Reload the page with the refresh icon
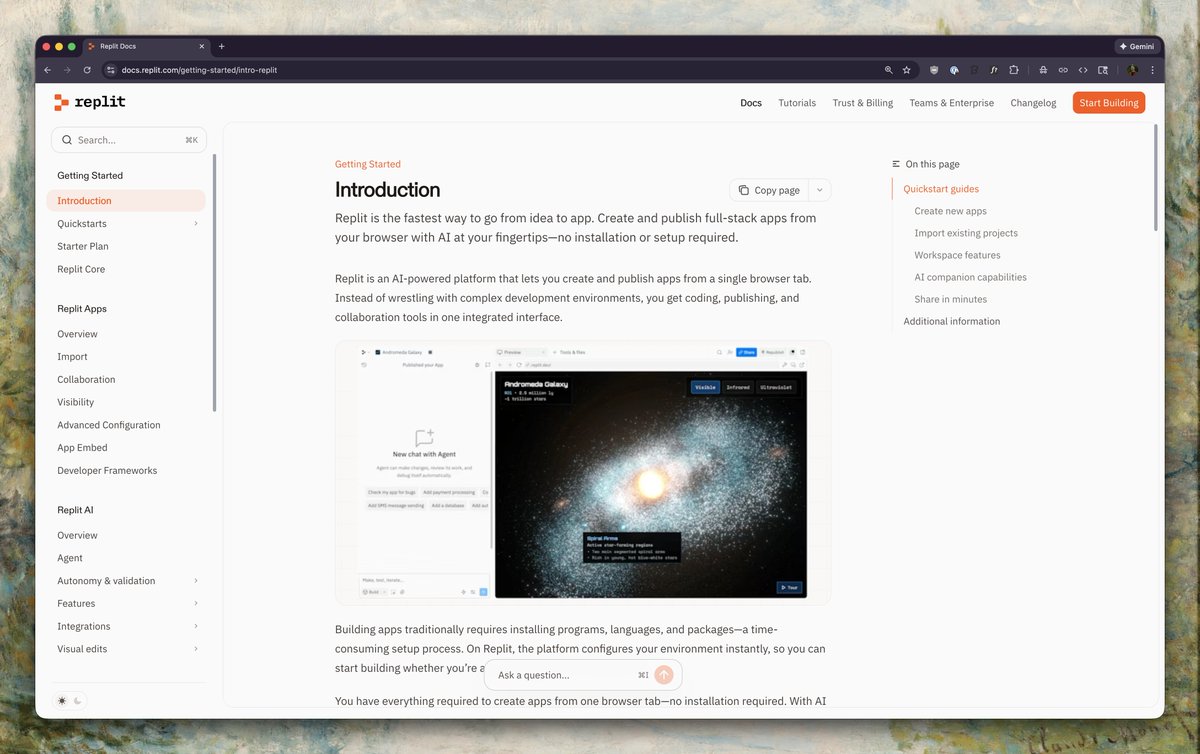This screenshot has width=1200, height=754. [87, 70]
